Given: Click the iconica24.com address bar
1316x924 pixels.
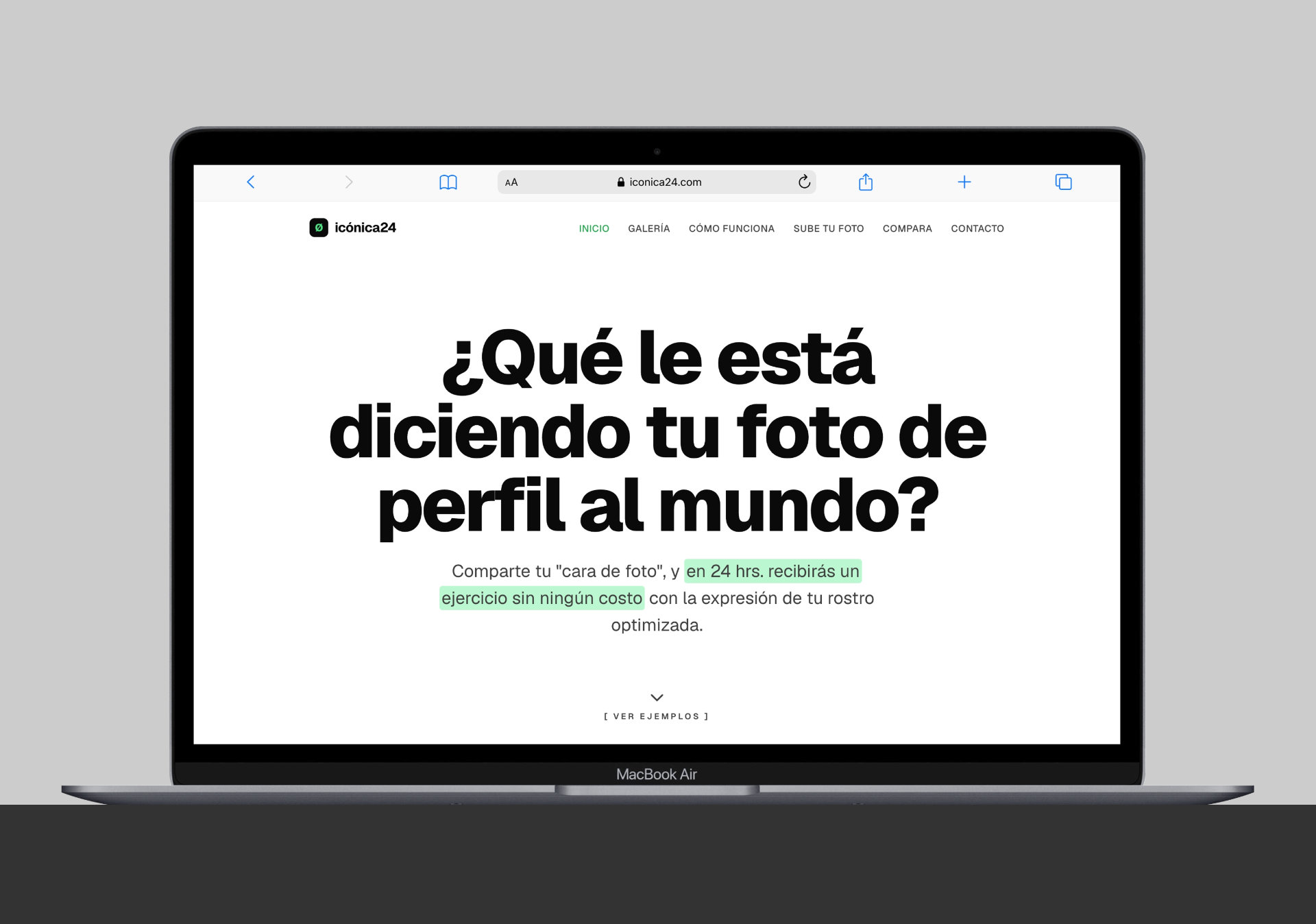Looking at the screenshot, I should [x=657, y=182].
